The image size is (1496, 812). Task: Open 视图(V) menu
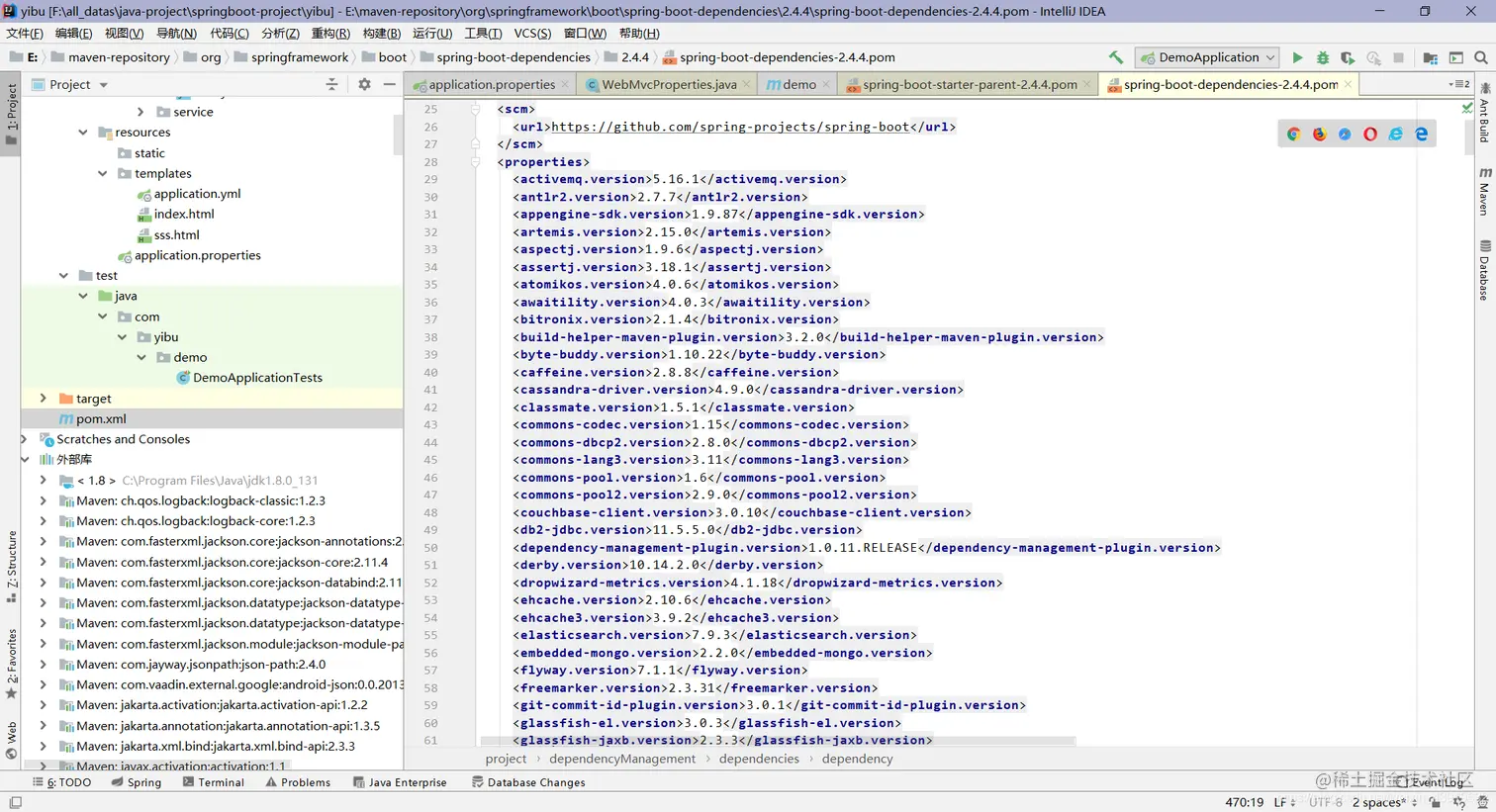click(124, 33)
